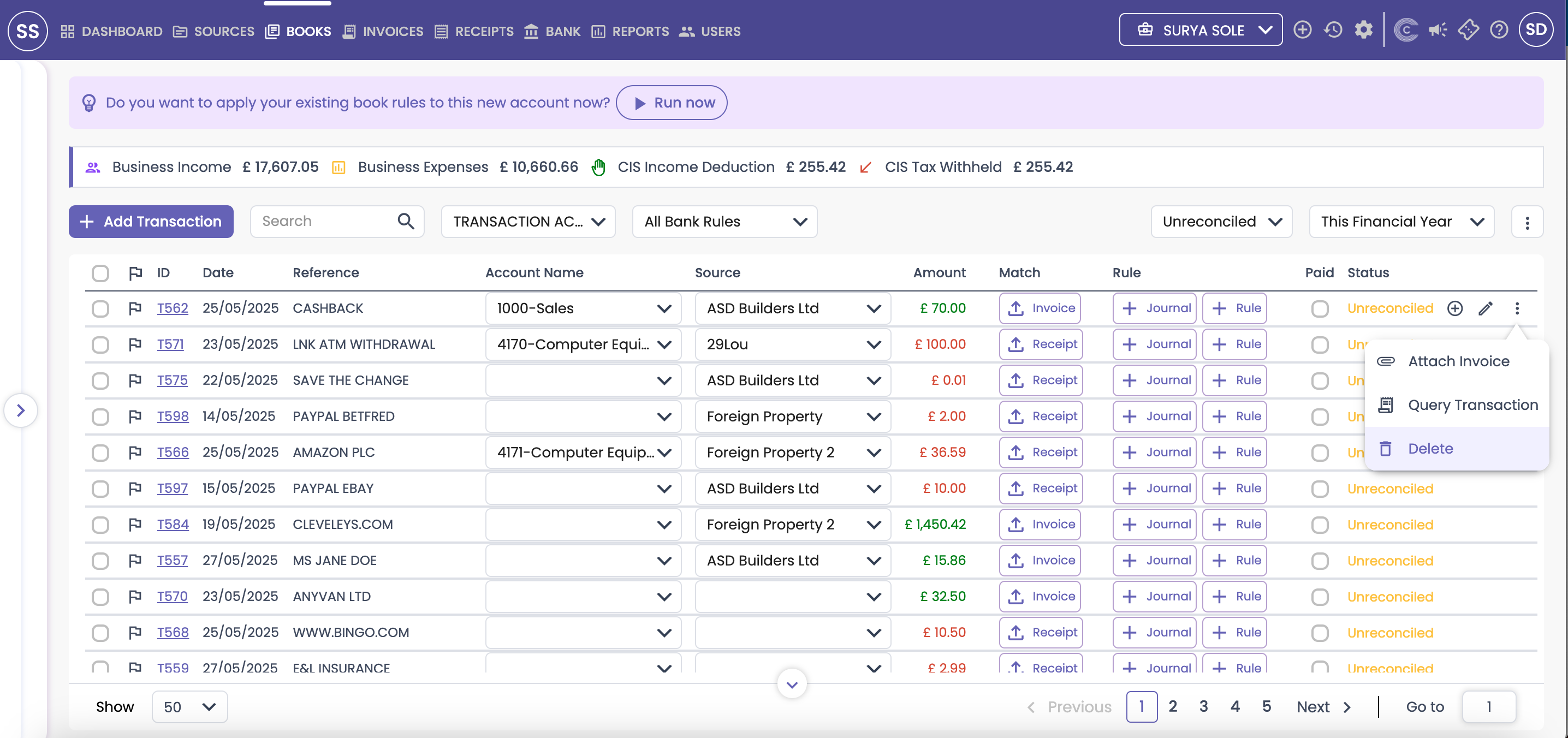Click the Add Transaction button
The image size is (1568, 738).
151,222
